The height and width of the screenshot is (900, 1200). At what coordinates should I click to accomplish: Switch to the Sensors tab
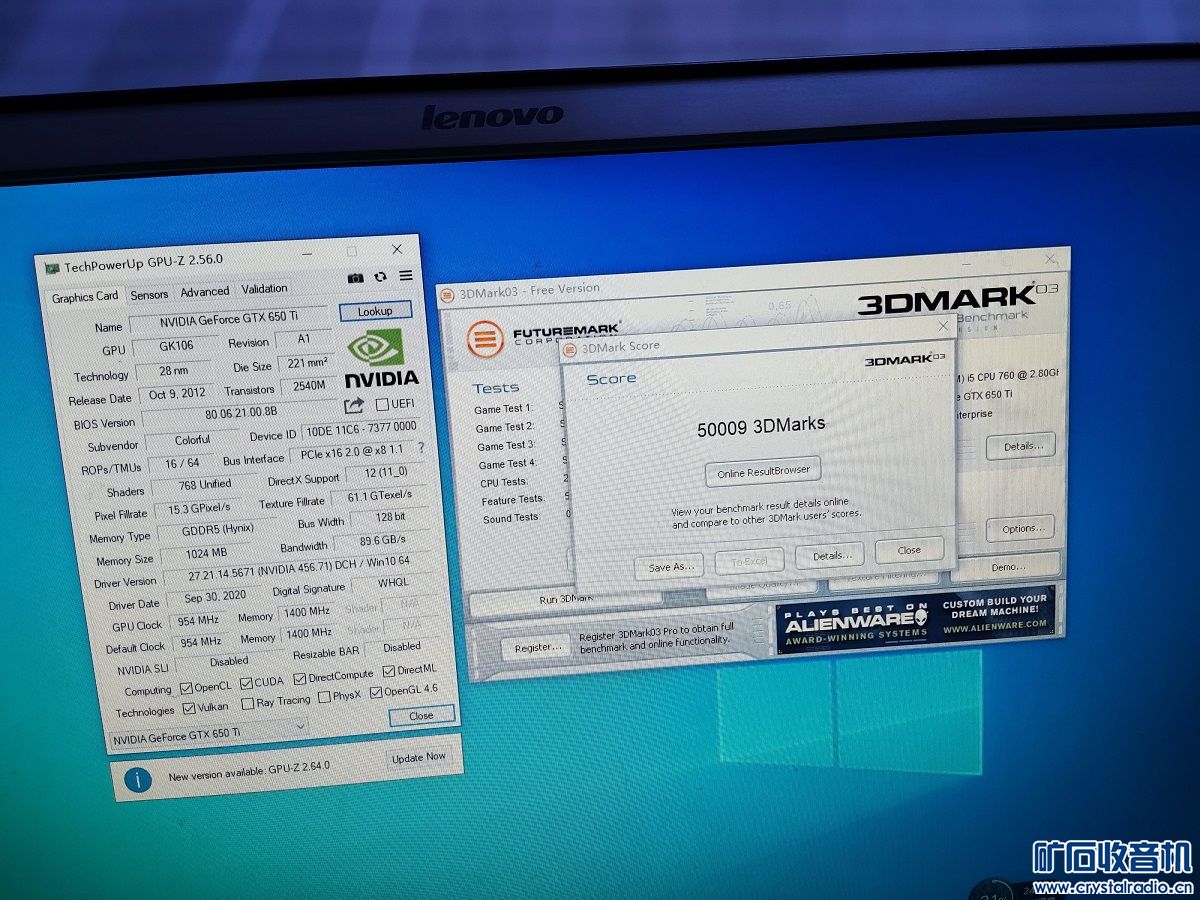149,294
